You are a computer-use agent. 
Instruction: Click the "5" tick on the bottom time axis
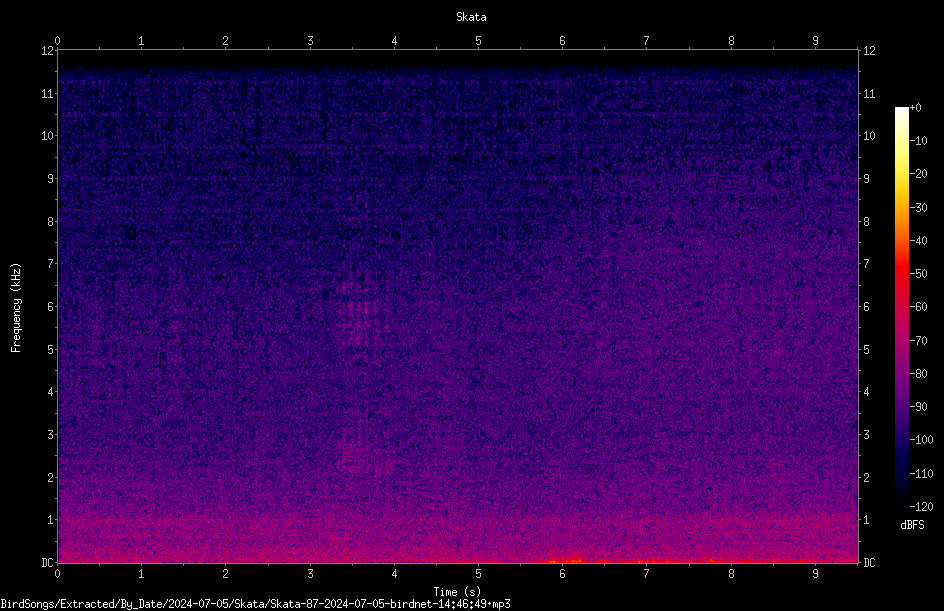tap(479, 574)
